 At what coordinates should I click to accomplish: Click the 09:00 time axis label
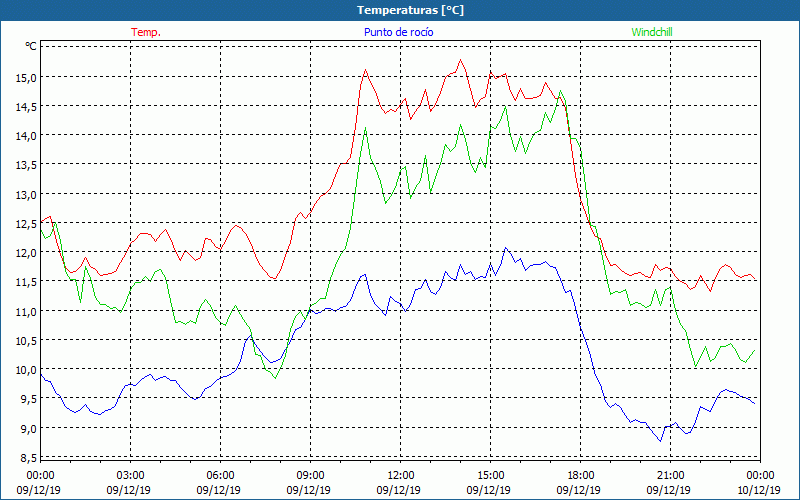pyautogui.click(x=310, y=475)
